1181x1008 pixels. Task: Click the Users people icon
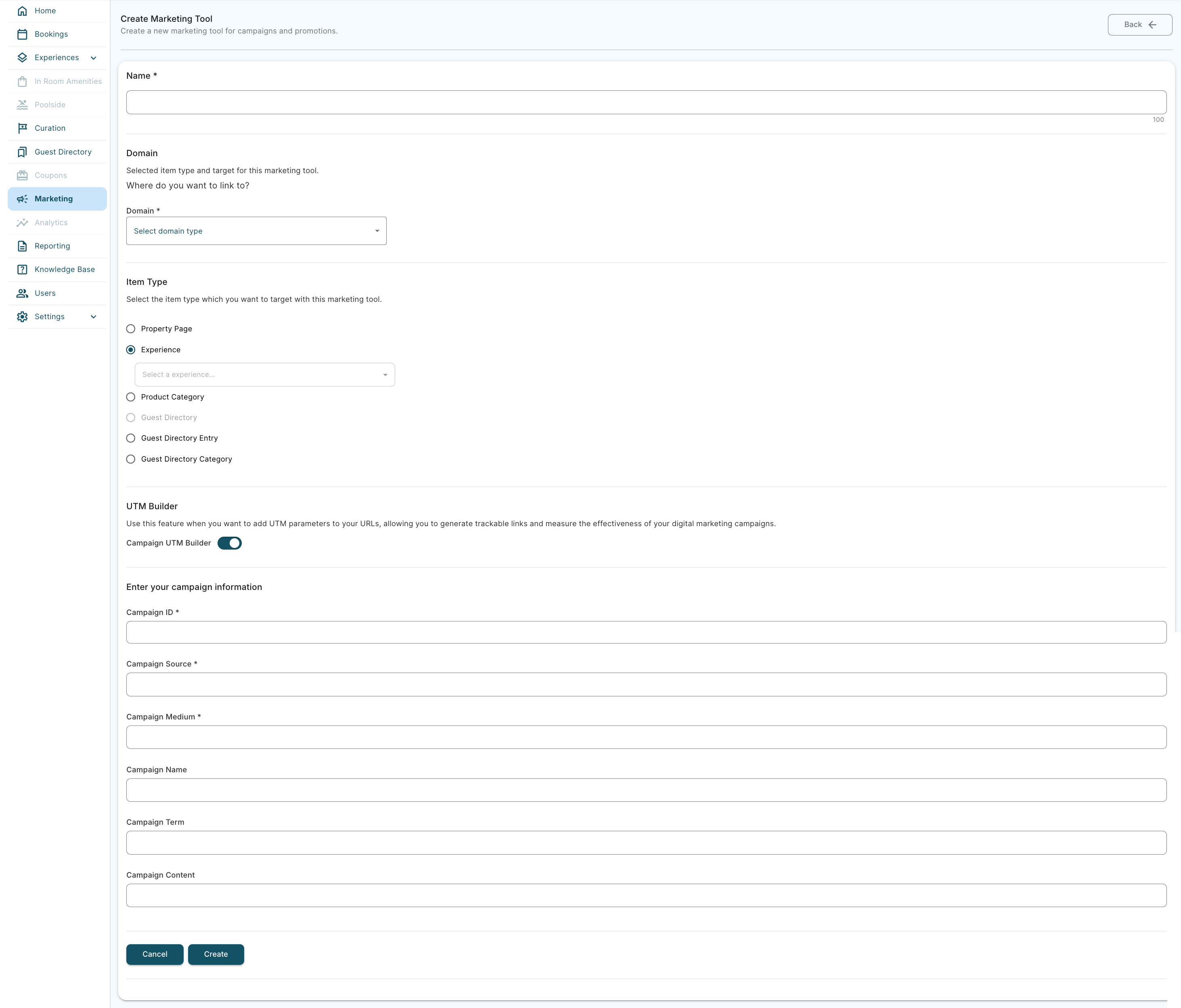coord(22,293)
